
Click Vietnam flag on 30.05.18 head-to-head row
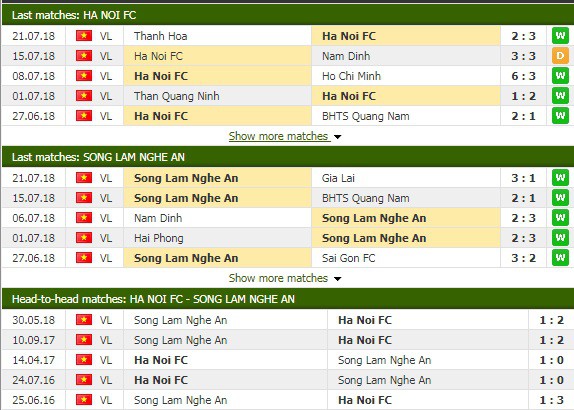(x=84, y=320)
